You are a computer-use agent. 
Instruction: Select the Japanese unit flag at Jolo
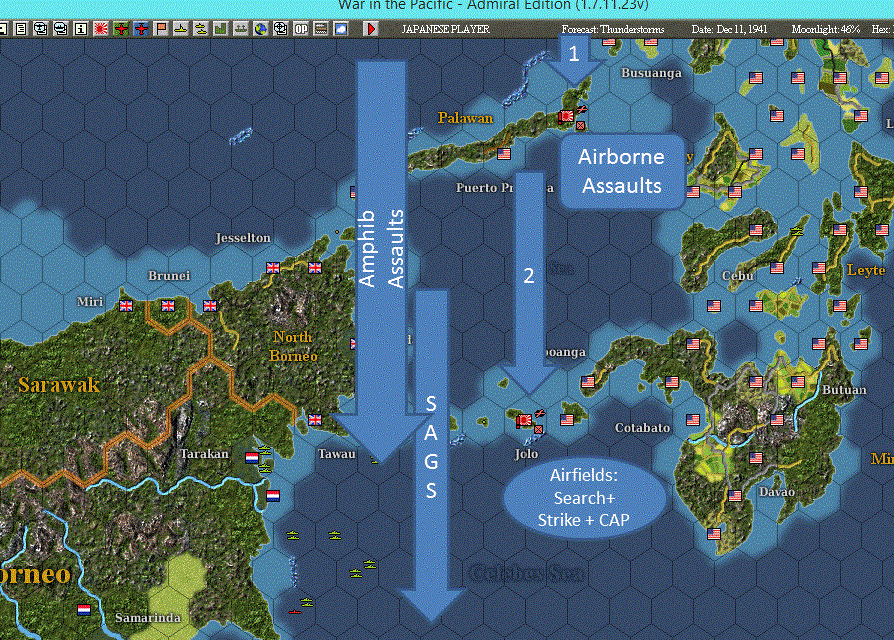point(524,421)
